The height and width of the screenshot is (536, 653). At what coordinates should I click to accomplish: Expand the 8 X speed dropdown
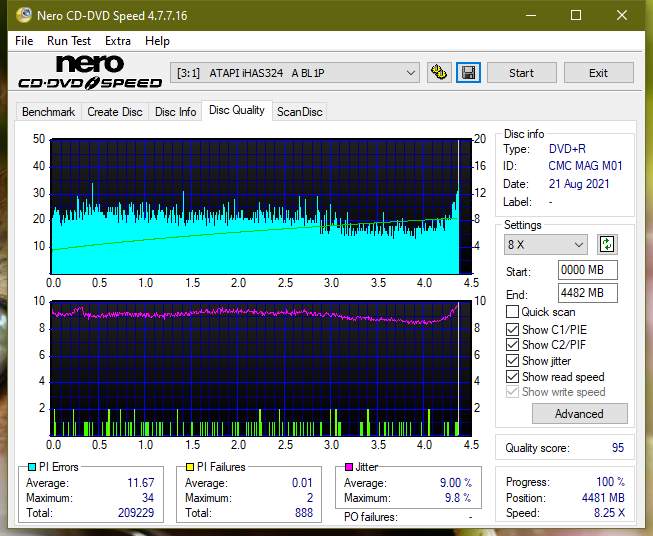546,244
